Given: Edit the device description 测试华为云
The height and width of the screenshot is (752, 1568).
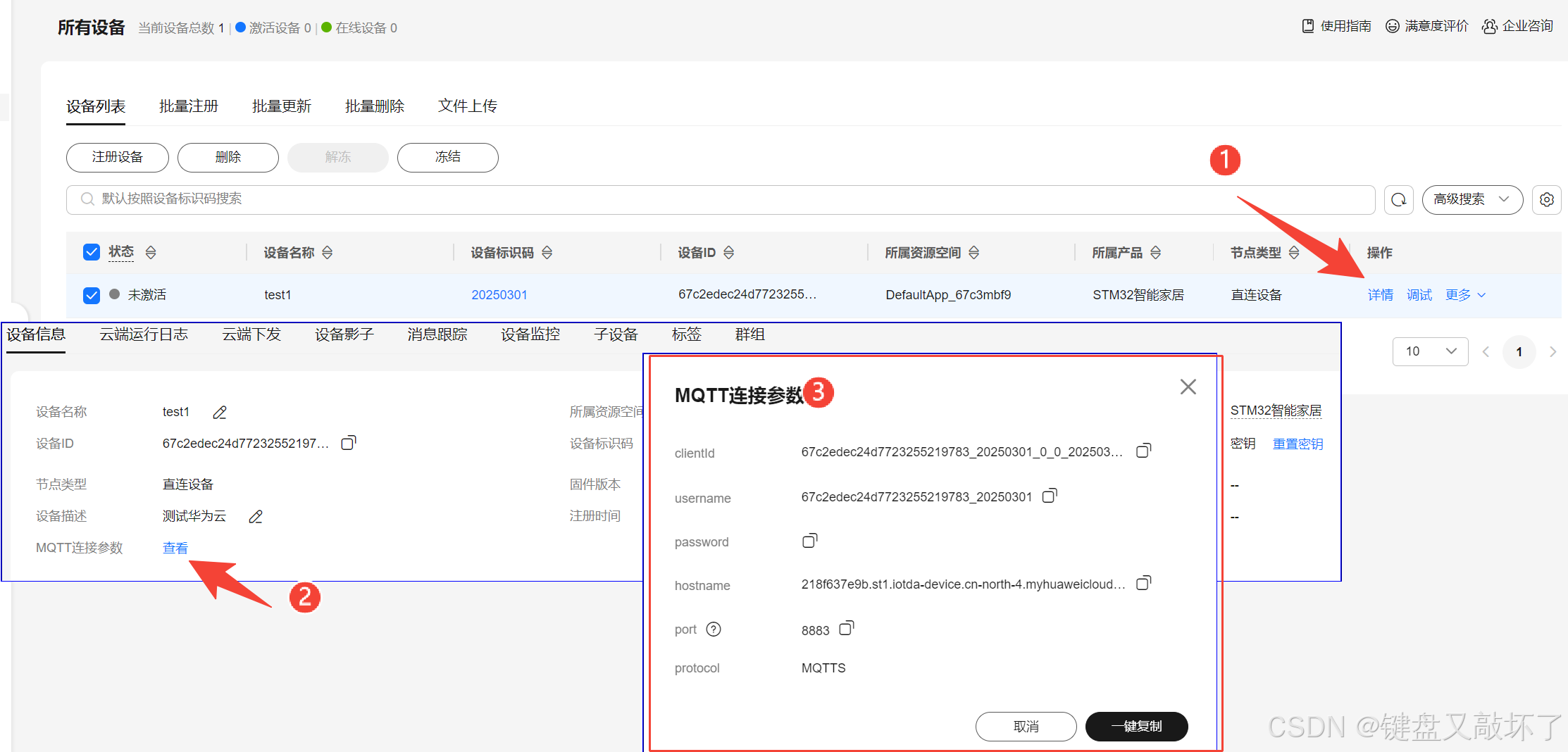Looking at the screenshot, I should [255, 516].
